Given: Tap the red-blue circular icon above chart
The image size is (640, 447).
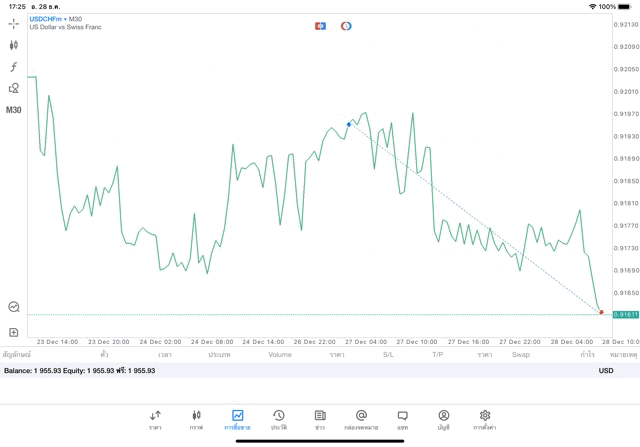Looking at the screenshot, I should [x=346, y=26].
